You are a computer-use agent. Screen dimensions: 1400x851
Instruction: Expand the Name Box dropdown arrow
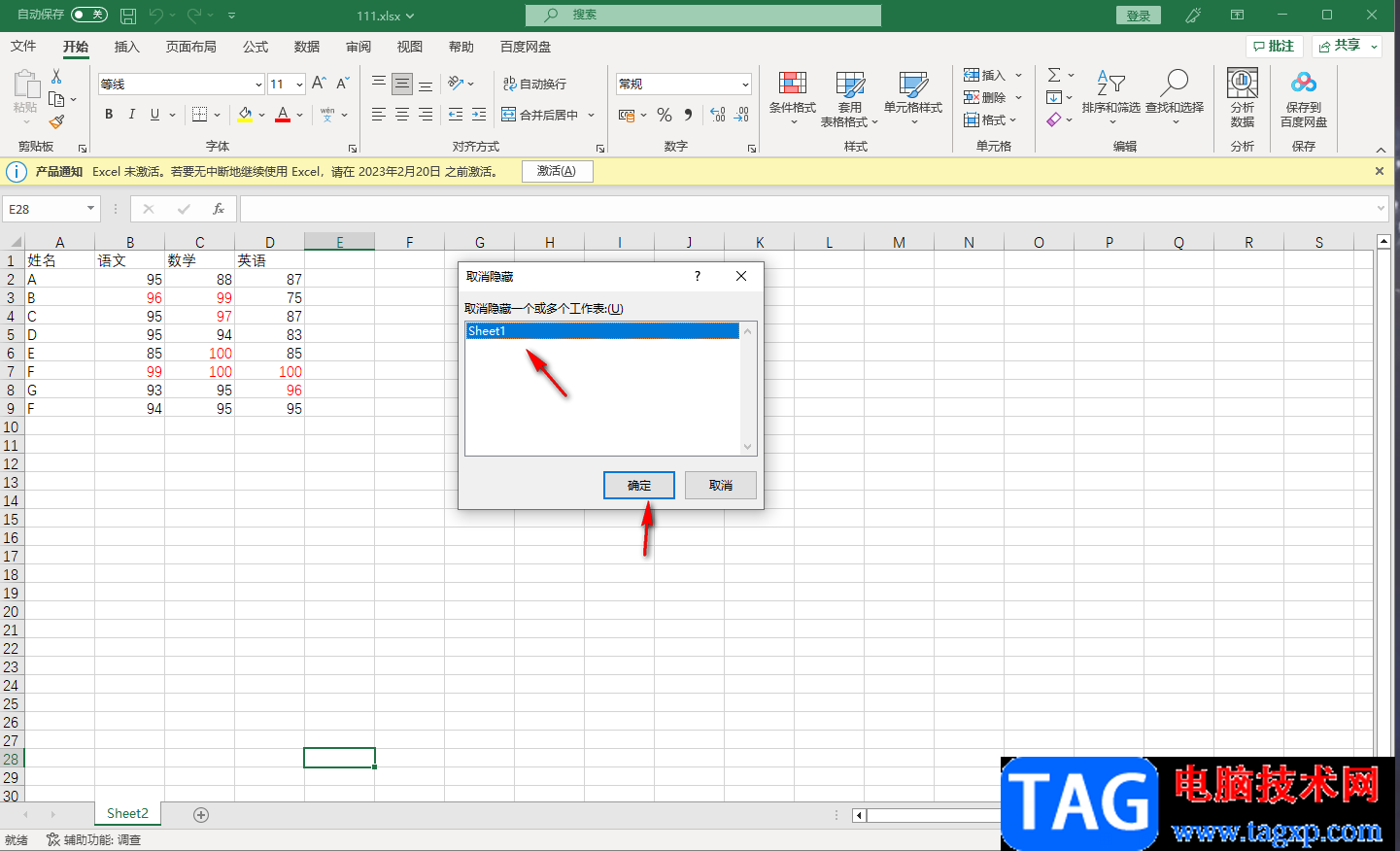[x=90, y=209]
